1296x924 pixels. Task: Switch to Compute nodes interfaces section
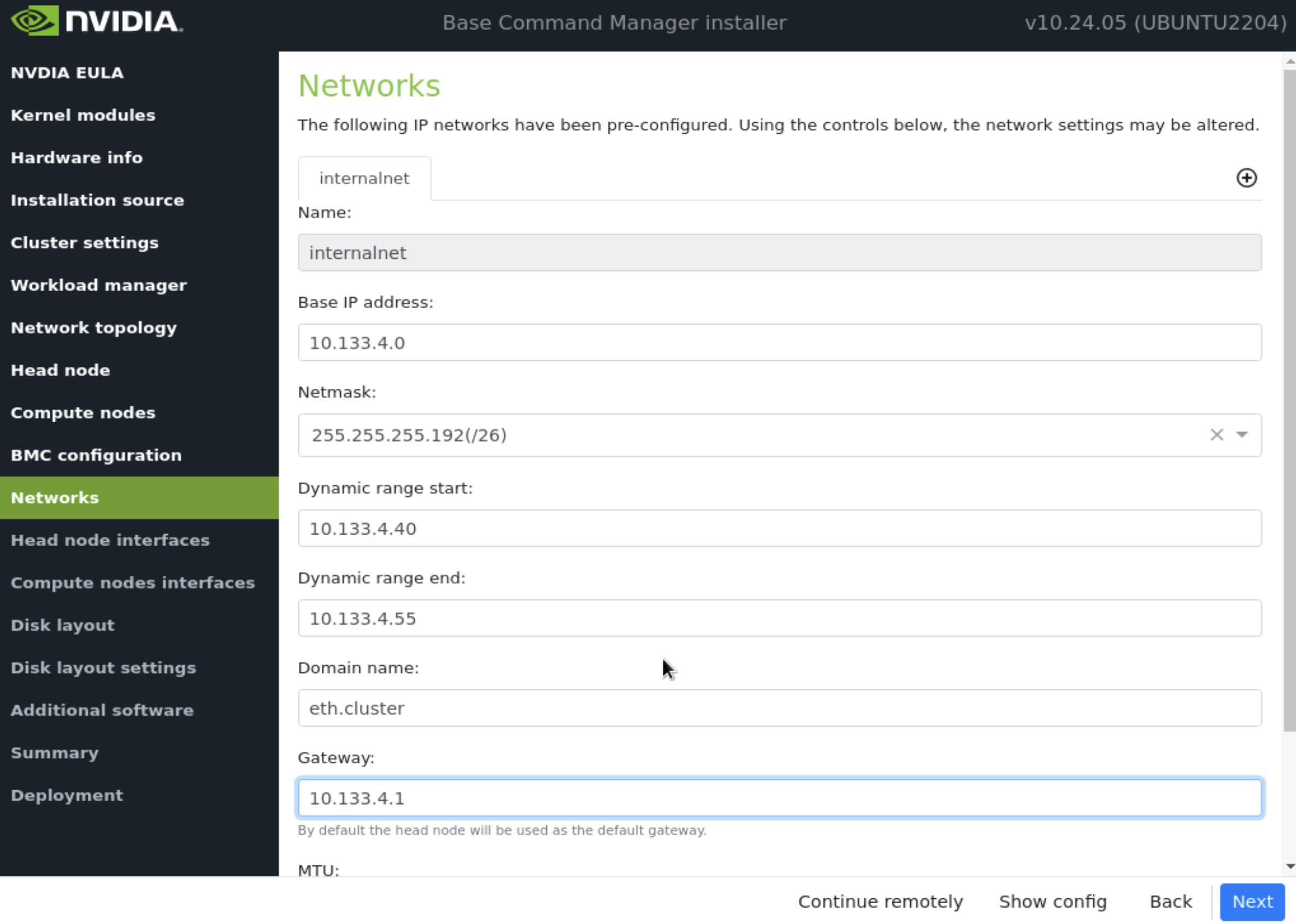point(132,582)
